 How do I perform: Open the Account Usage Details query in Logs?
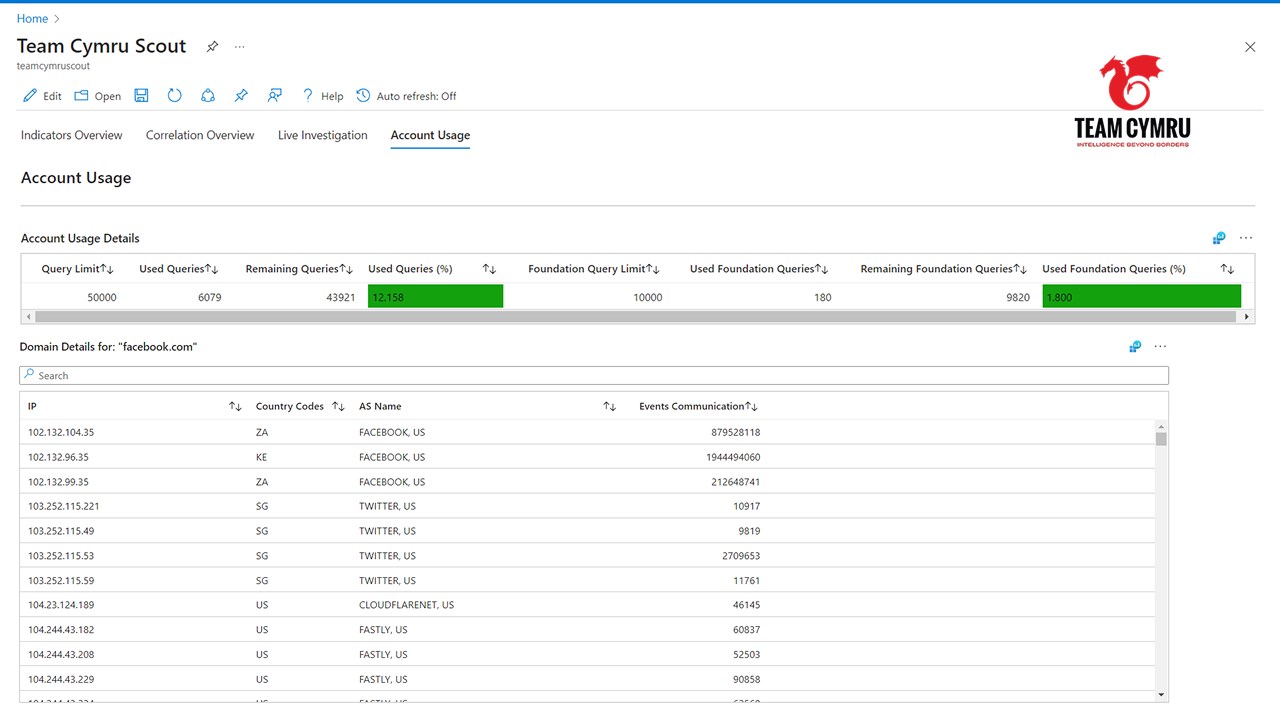click(x=1219, y=238)
